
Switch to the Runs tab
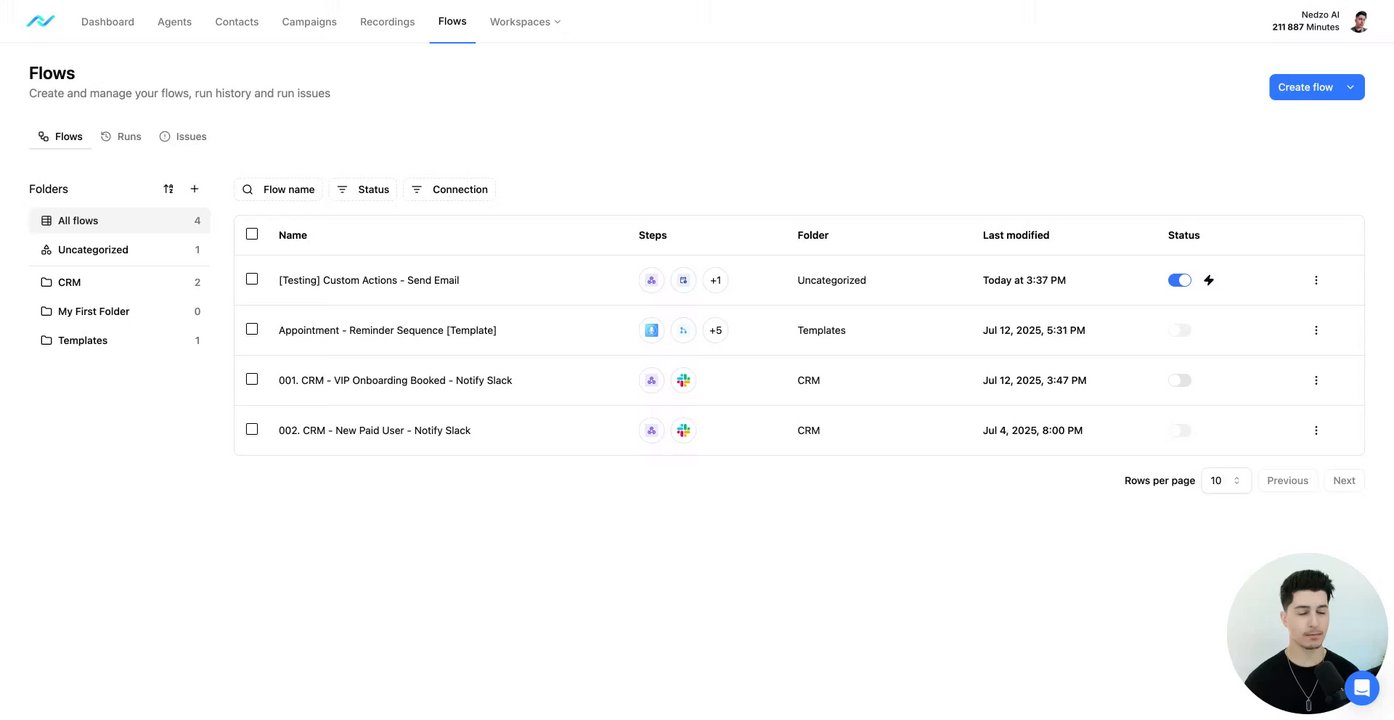pos(121,137)
